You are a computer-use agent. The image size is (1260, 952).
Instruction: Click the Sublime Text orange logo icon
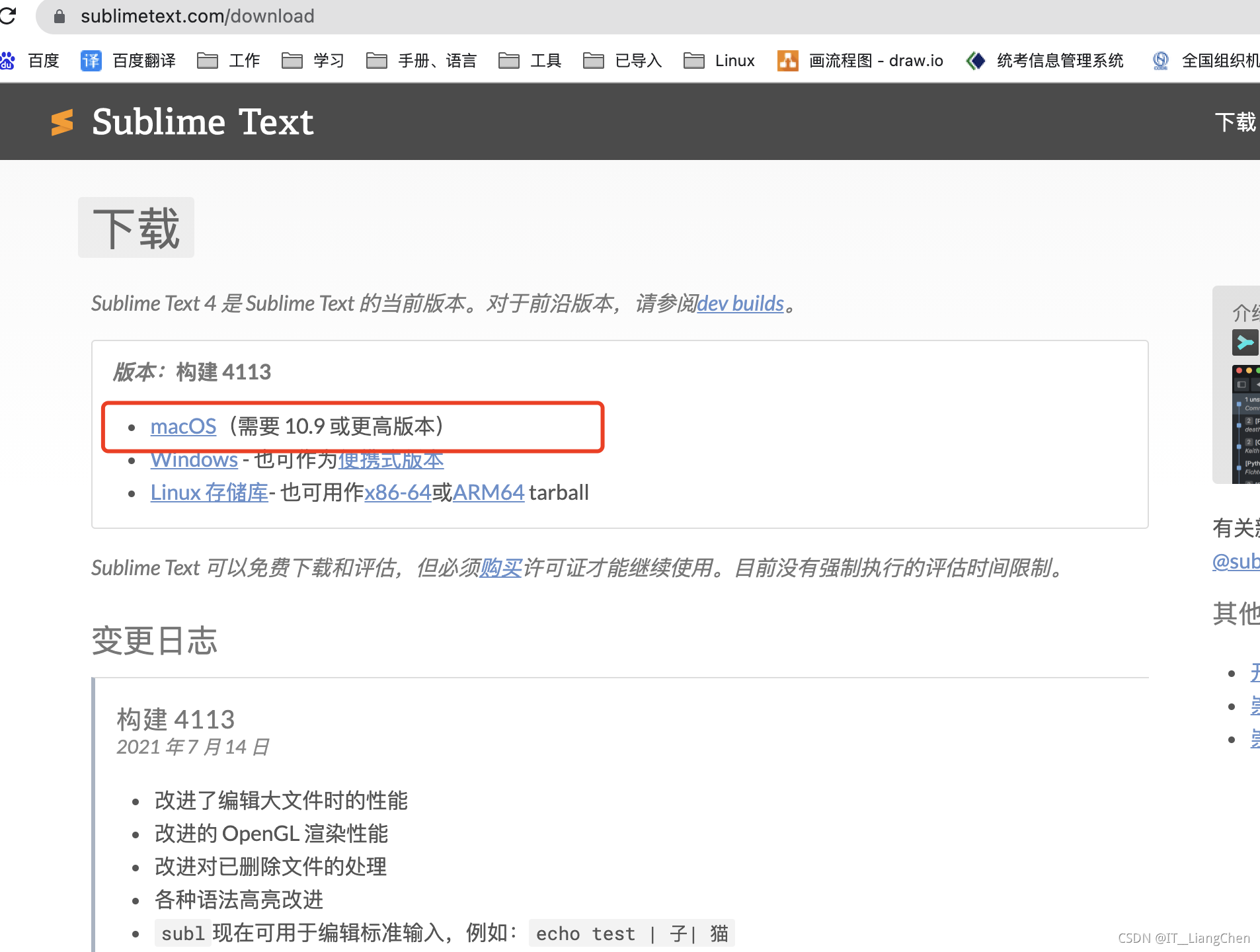(x=62, y=122)
